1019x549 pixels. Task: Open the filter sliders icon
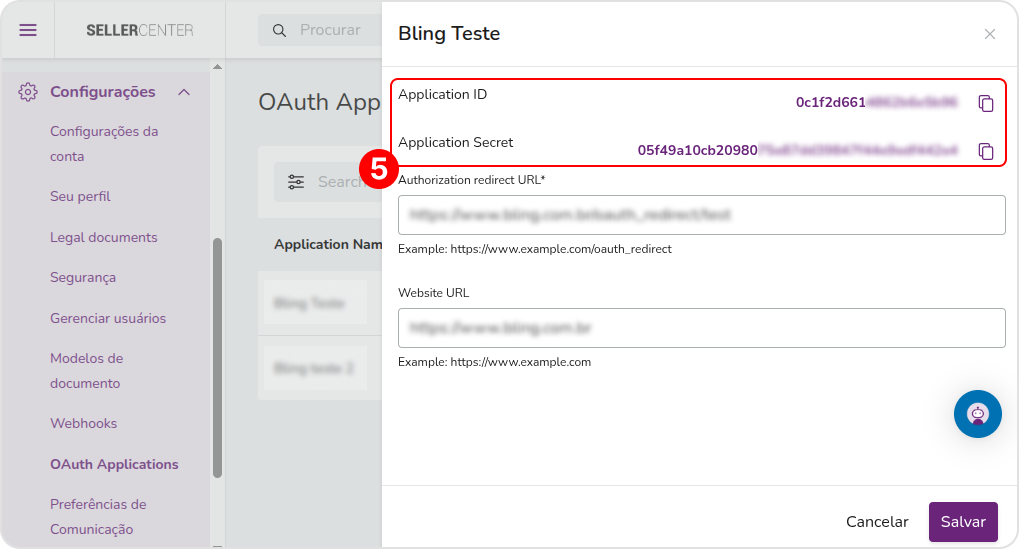[x=296, y=182]
